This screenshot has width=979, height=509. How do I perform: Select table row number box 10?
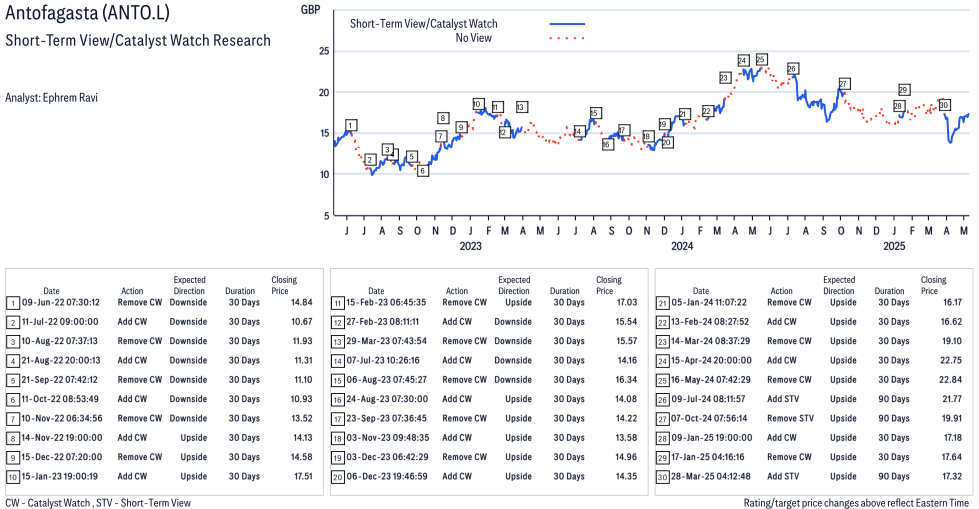pyautogui.click(x=13, y=477)
